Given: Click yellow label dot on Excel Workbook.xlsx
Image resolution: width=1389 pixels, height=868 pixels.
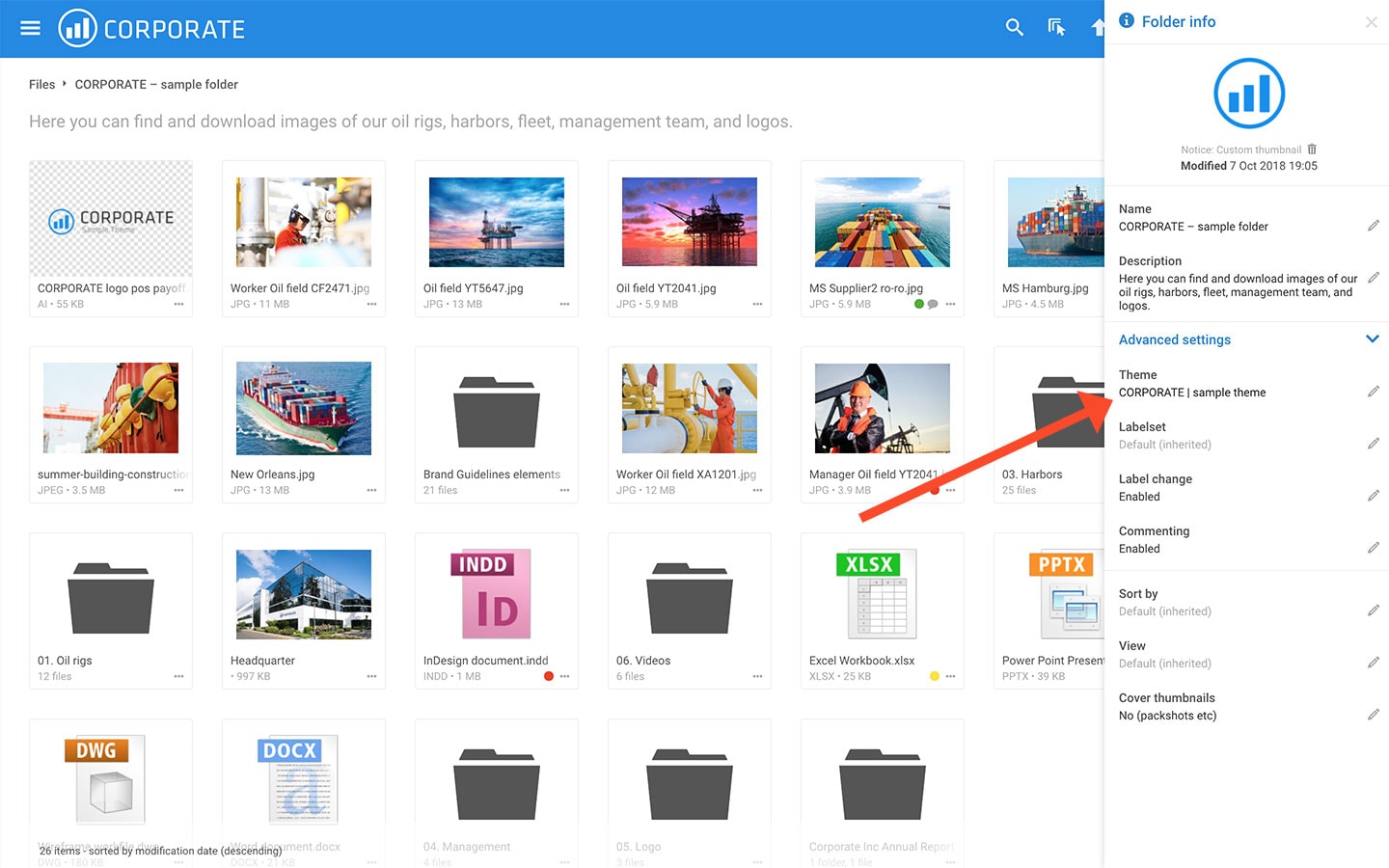Looking at the screenshot, I should point(934,676).
